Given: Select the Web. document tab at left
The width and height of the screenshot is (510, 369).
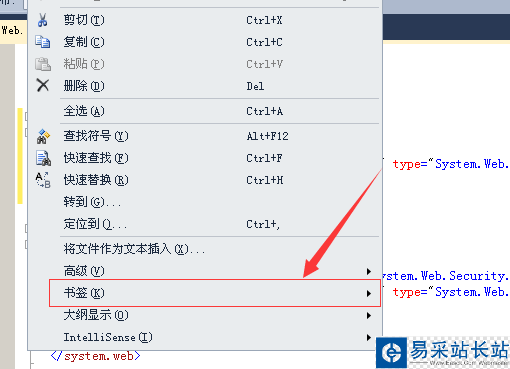Looking at the screenshot, I should click(x=13, y=31).
